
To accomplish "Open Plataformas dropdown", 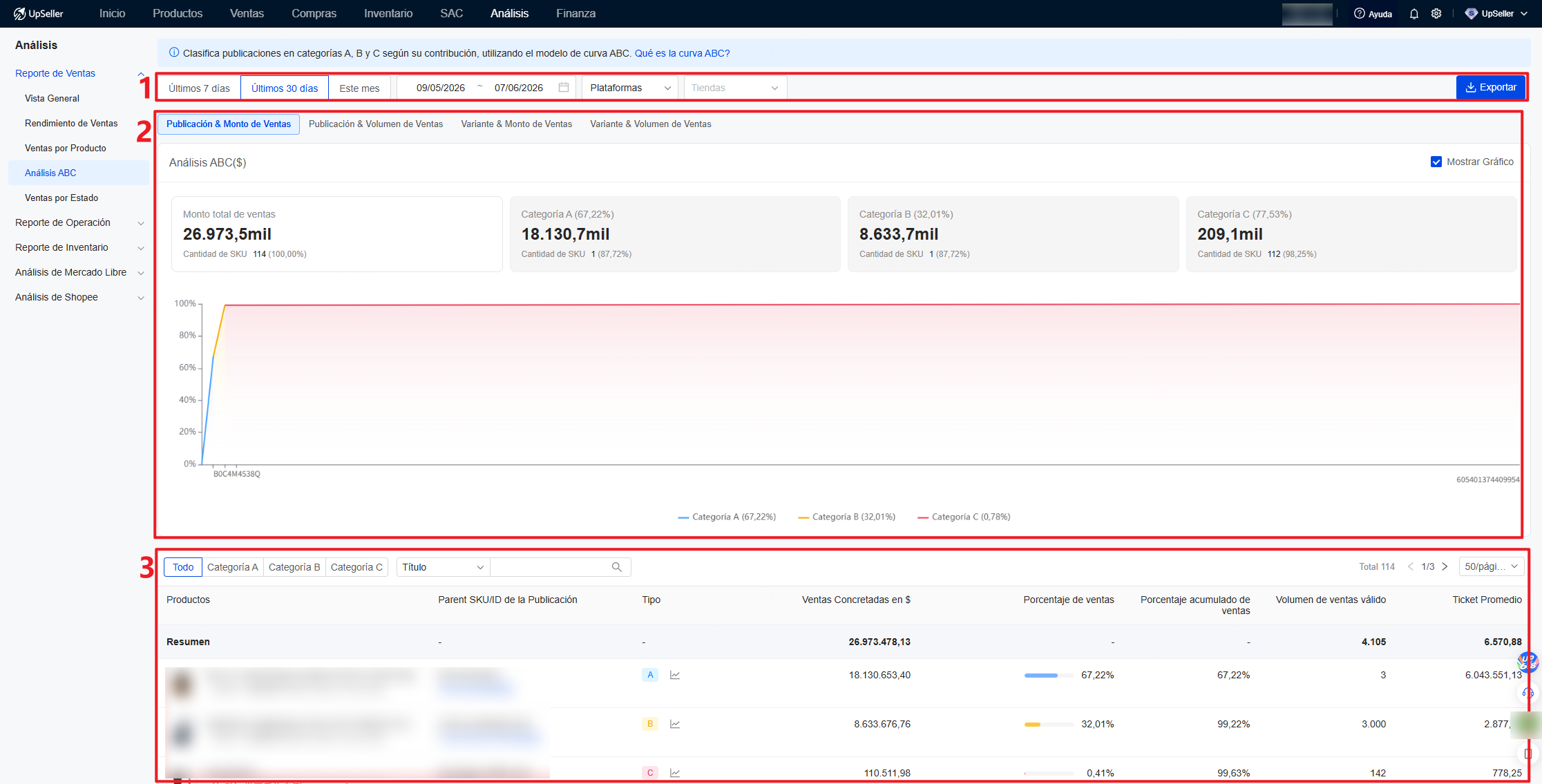I will tap(630, 88).
